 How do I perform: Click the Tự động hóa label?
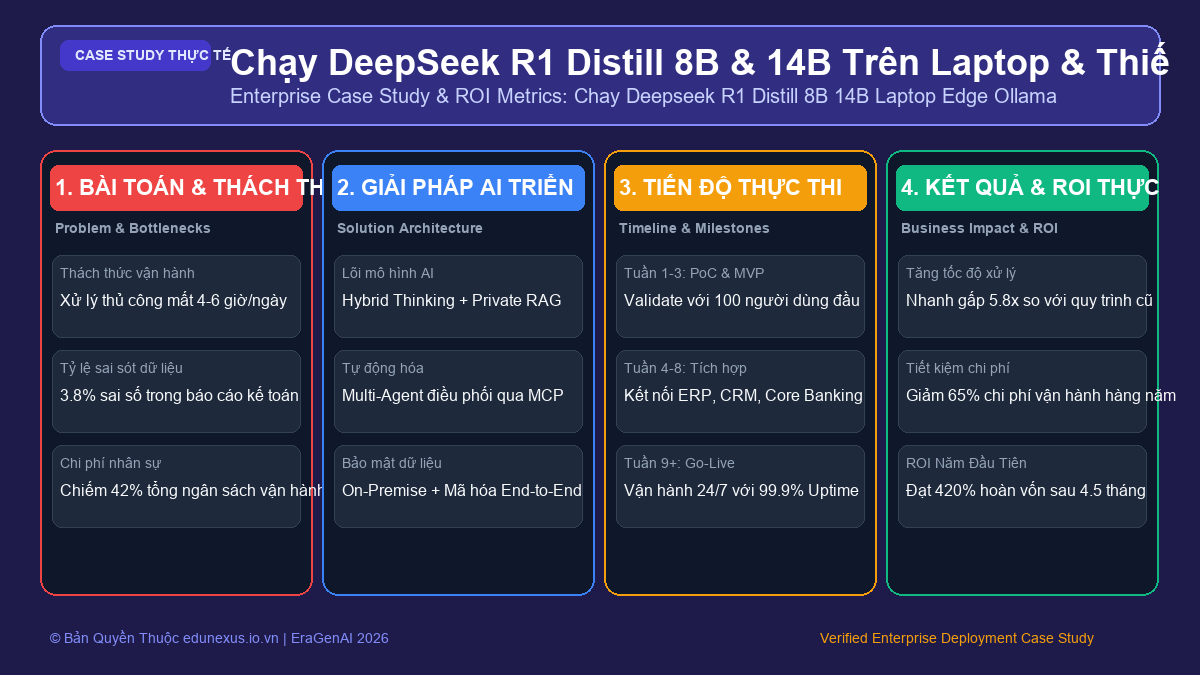(383, 368)
